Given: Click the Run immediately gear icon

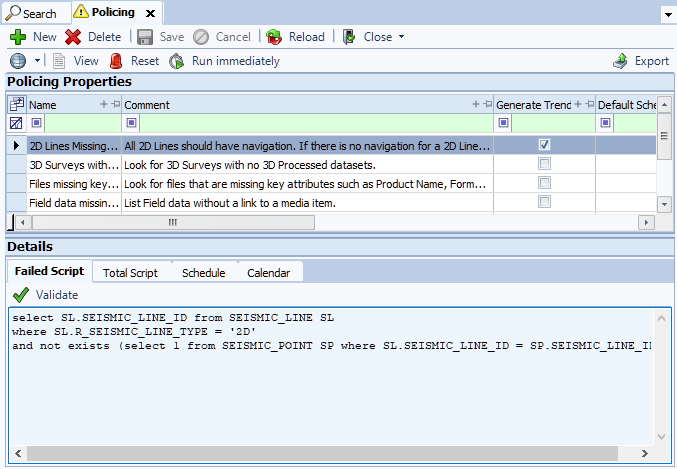Looking at the screenshot, I should coord(177,61).
